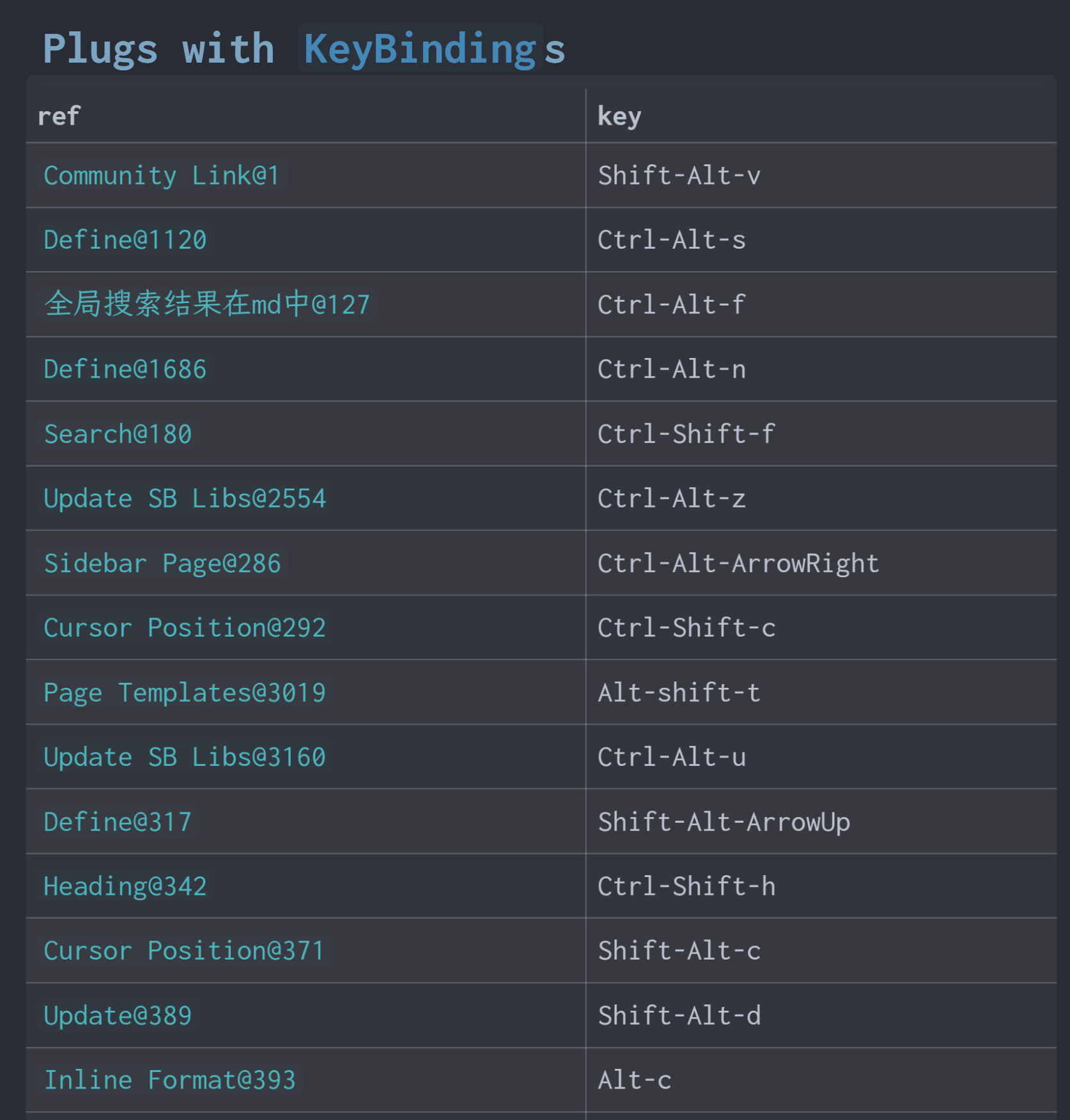Open the Search@180 link
1070x1120 pixels.
pyautogui.click(x=118, y=434)
